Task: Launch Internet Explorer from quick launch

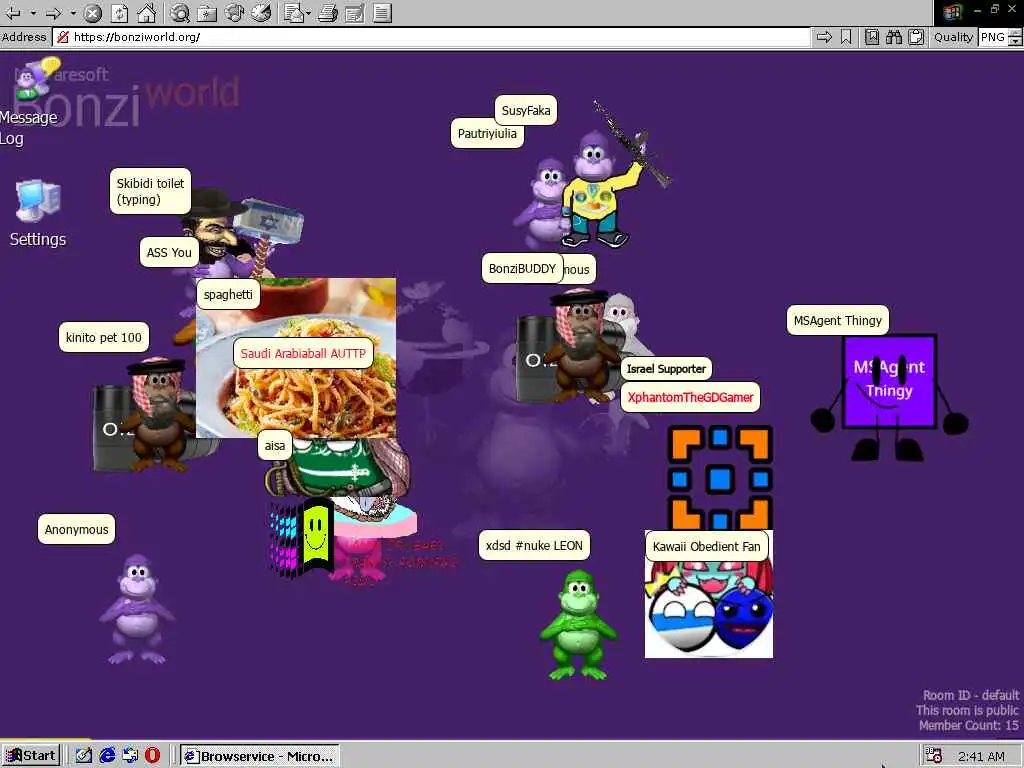Action: [107, 756]
